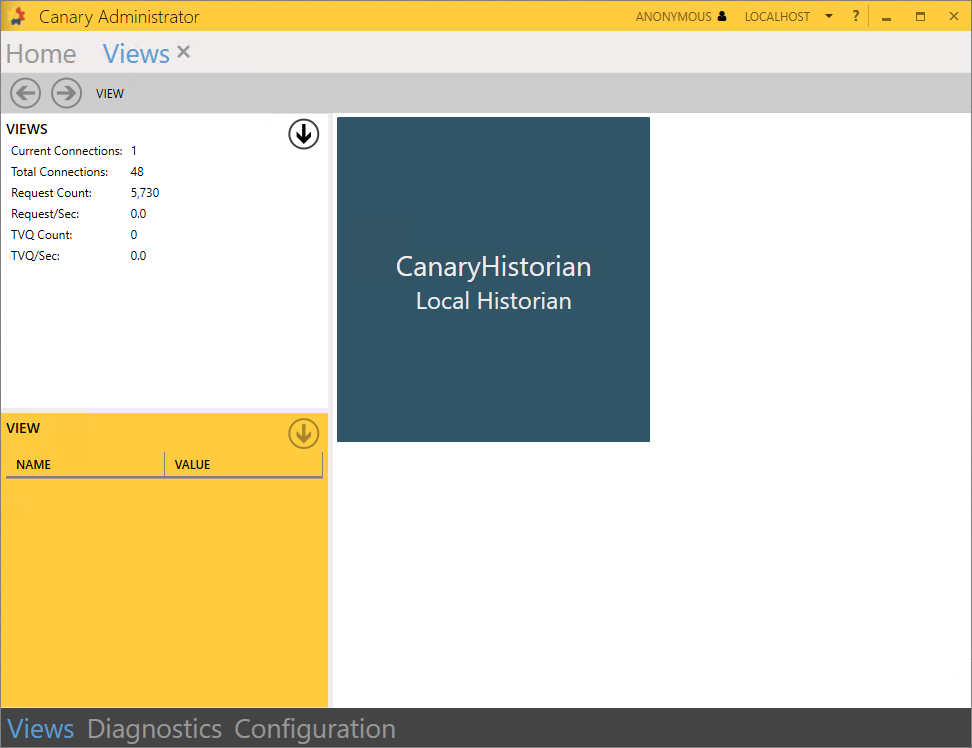Collapse the yellow VIEW properties panel arrow

tap(303, 433)
